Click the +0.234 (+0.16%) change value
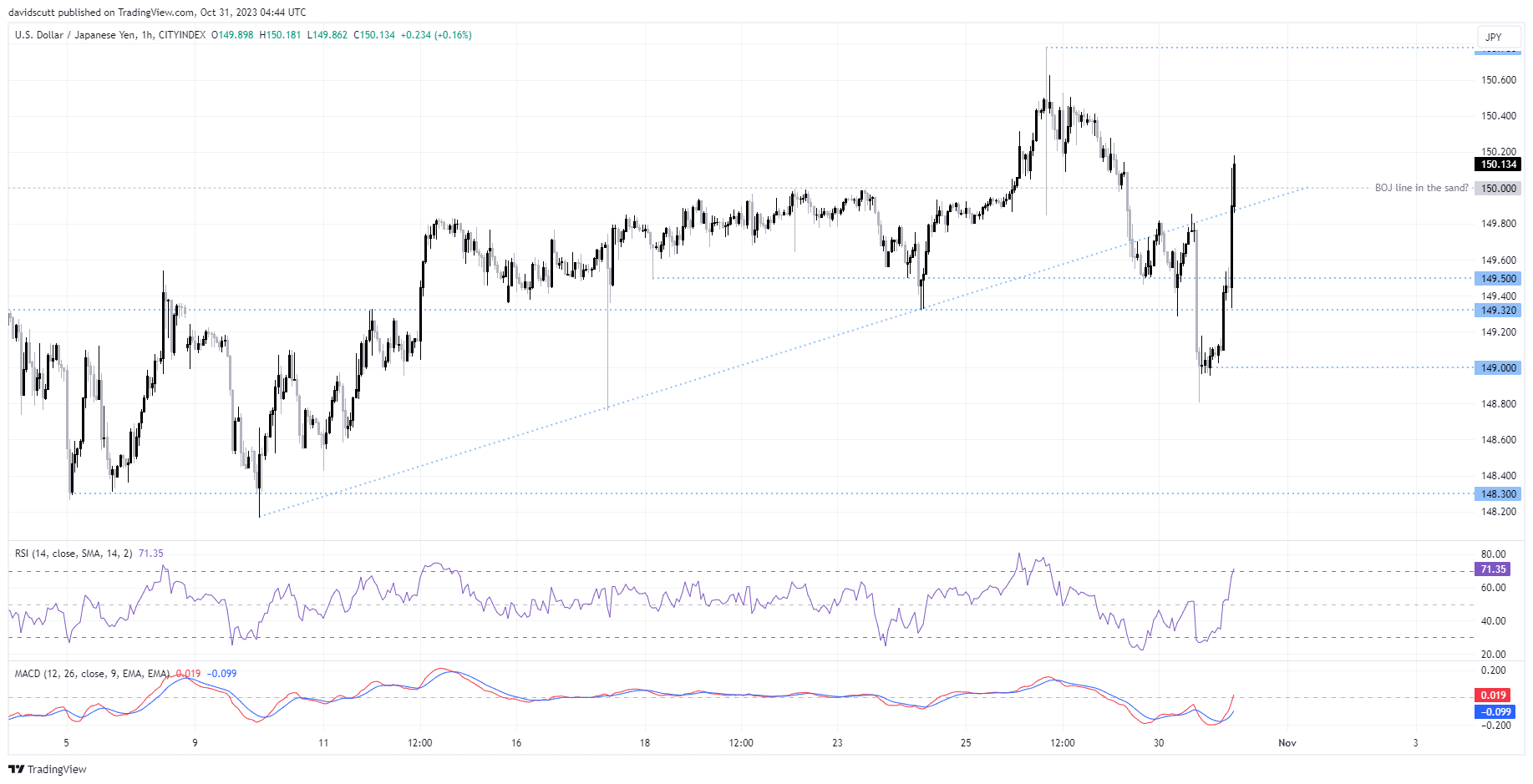This screenshot has height=784, width=1533. pyautogui.click(x=436, y=35)
